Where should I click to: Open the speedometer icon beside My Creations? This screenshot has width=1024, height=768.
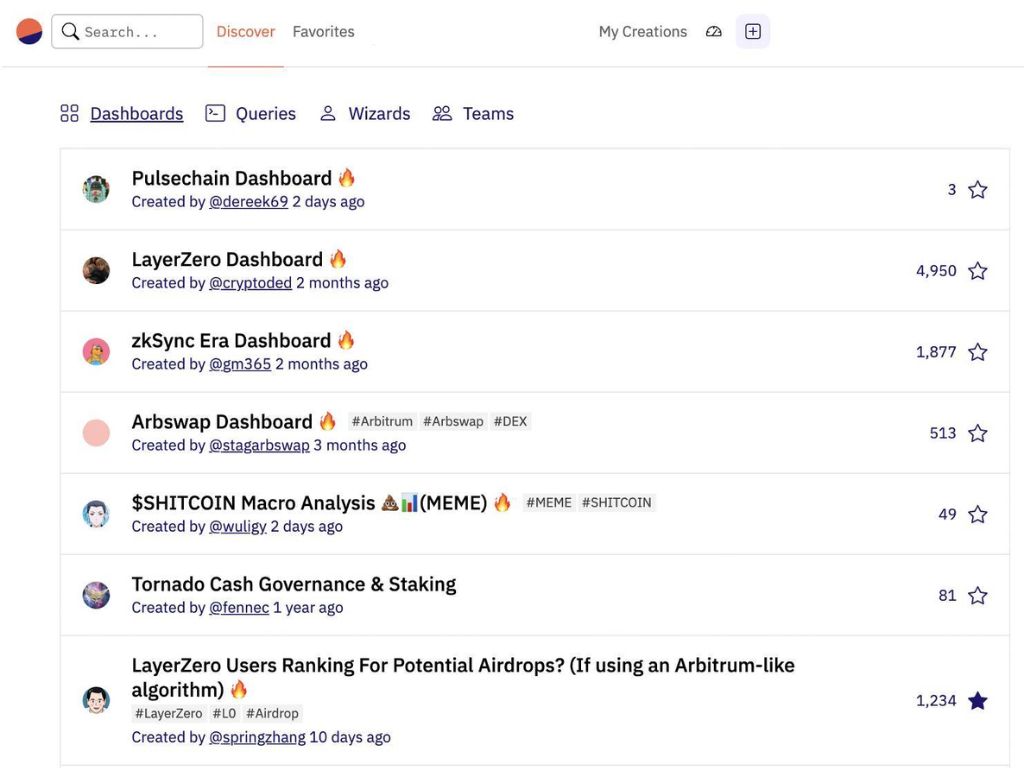[714, 31]
